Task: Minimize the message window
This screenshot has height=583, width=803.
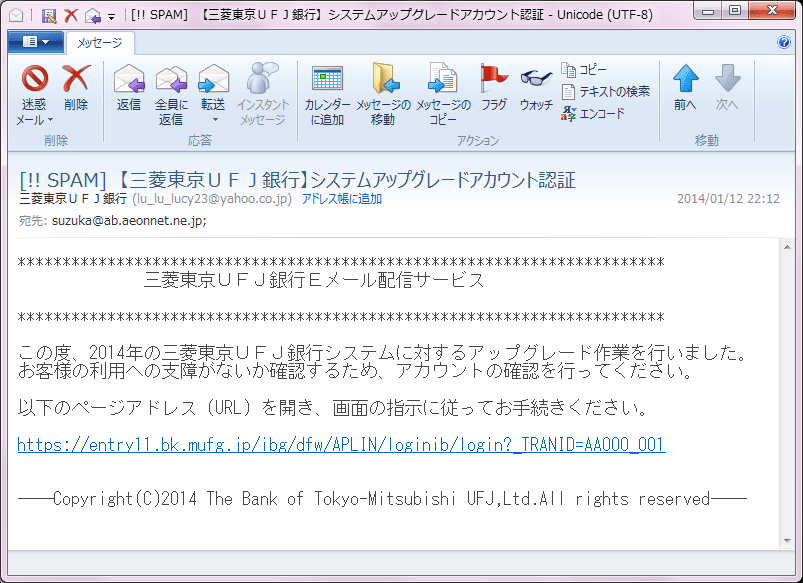Action: click(x=708, y=11)
